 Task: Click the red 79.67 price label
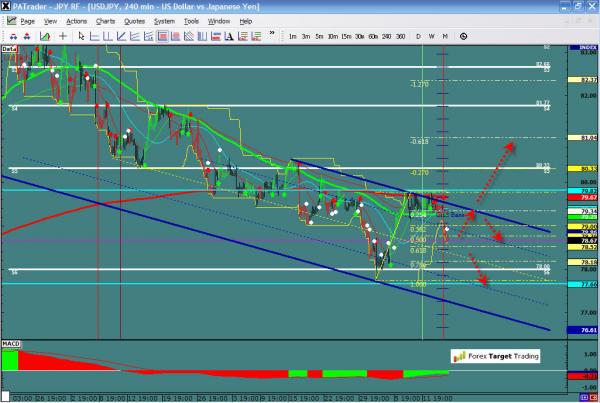[x=582, y=197]
